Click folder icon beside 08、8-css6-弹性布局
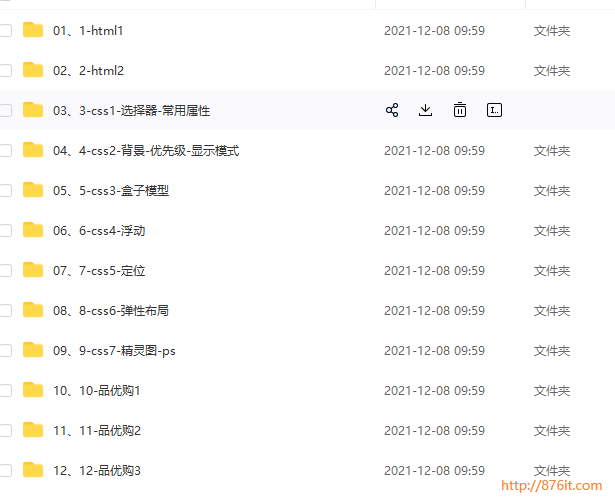 [x=33, y=310]
